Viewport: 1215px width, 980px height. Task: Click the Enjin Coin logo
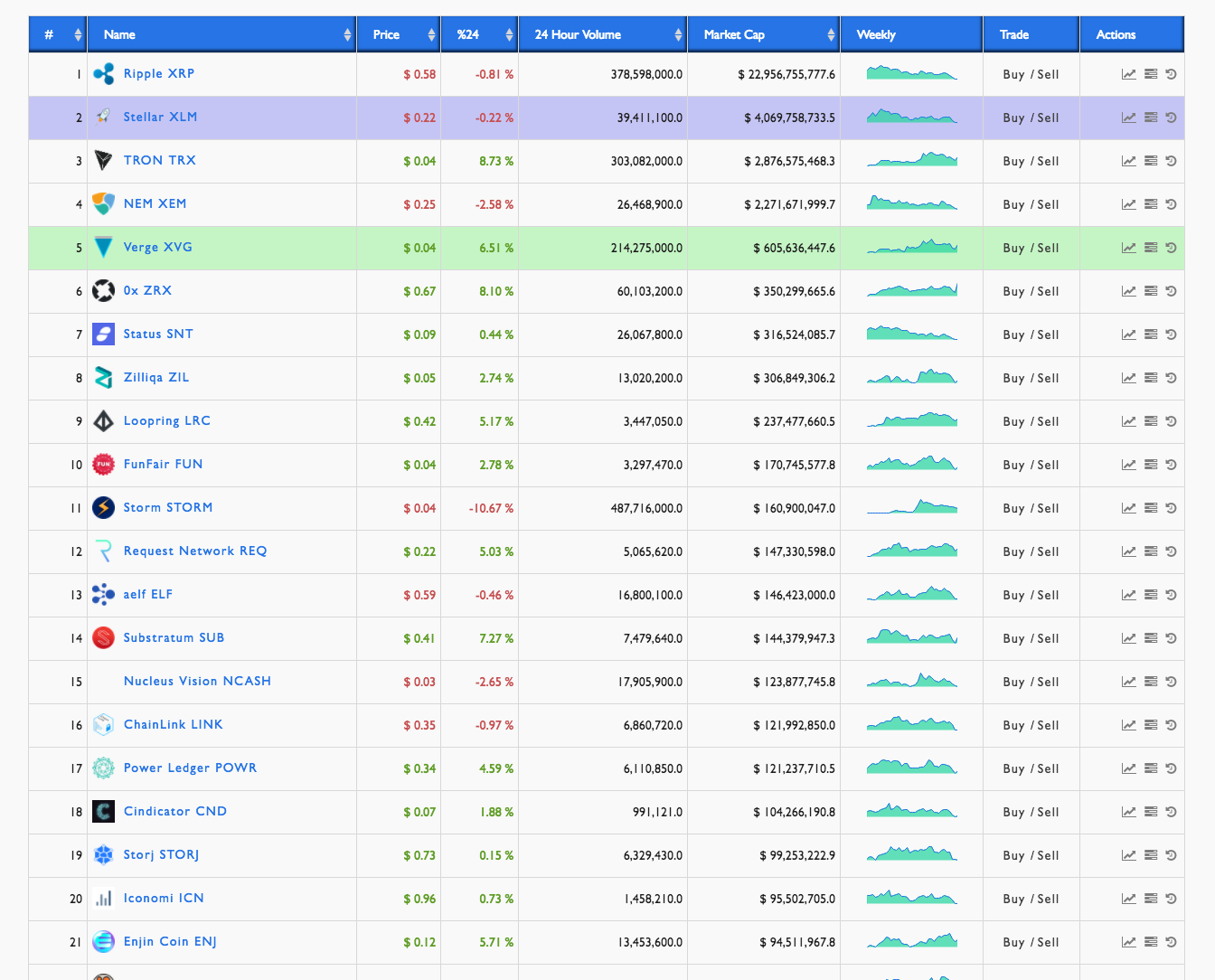104,942
